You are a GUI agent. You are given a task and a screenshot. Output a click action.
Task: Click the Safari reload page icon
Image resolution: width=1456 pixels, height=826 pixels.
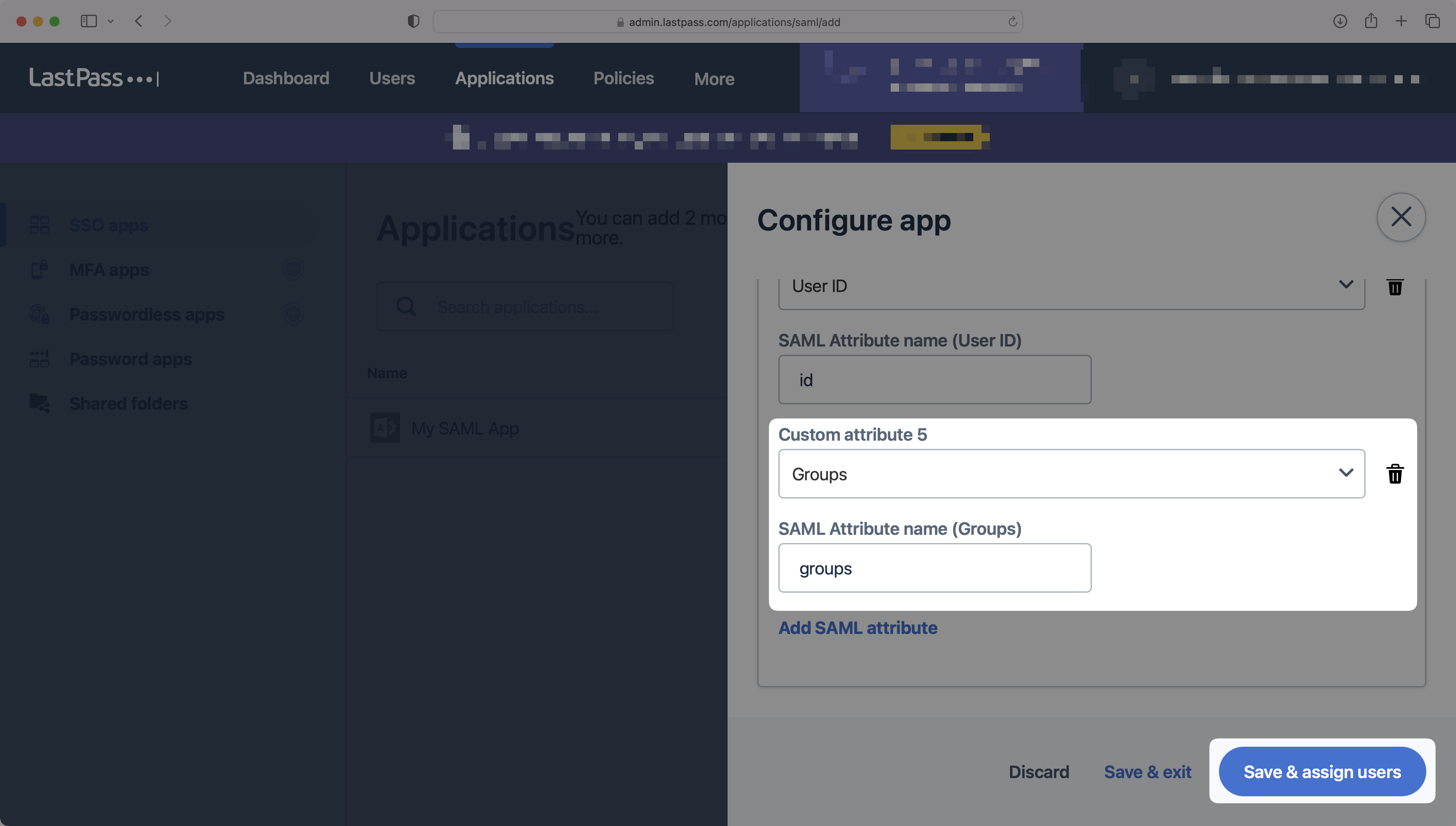tap(1013, 22)
